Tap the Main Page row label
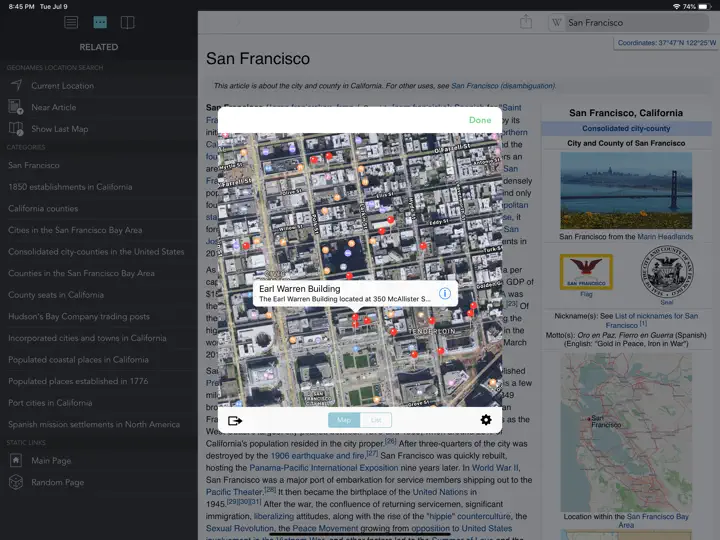 pyautogui.click(x=51, y=461)
